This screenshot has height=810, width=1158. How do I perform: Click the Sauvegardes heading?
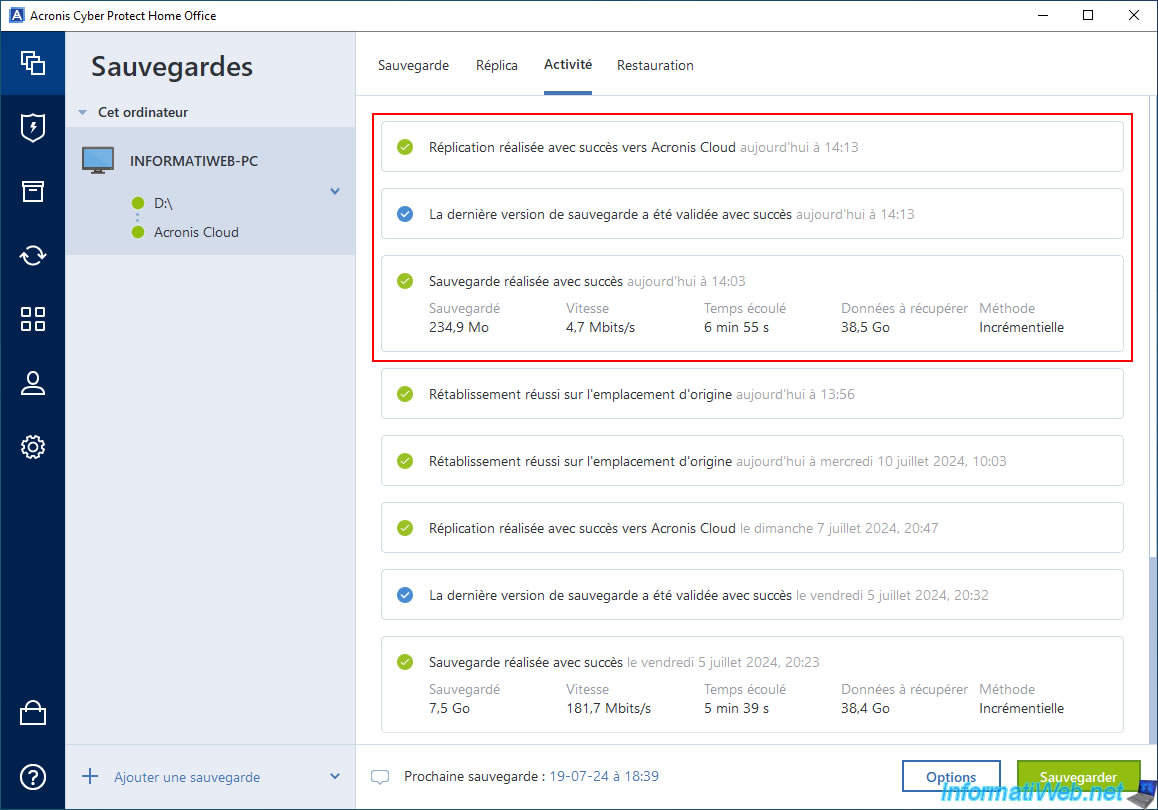(x=171, y=66)
